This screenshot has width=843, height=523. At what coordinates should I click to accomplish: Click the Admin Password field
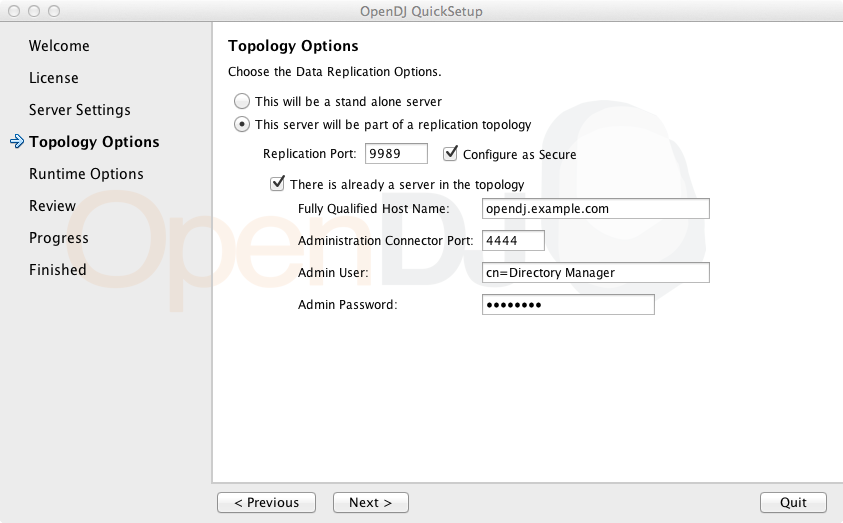568,304
